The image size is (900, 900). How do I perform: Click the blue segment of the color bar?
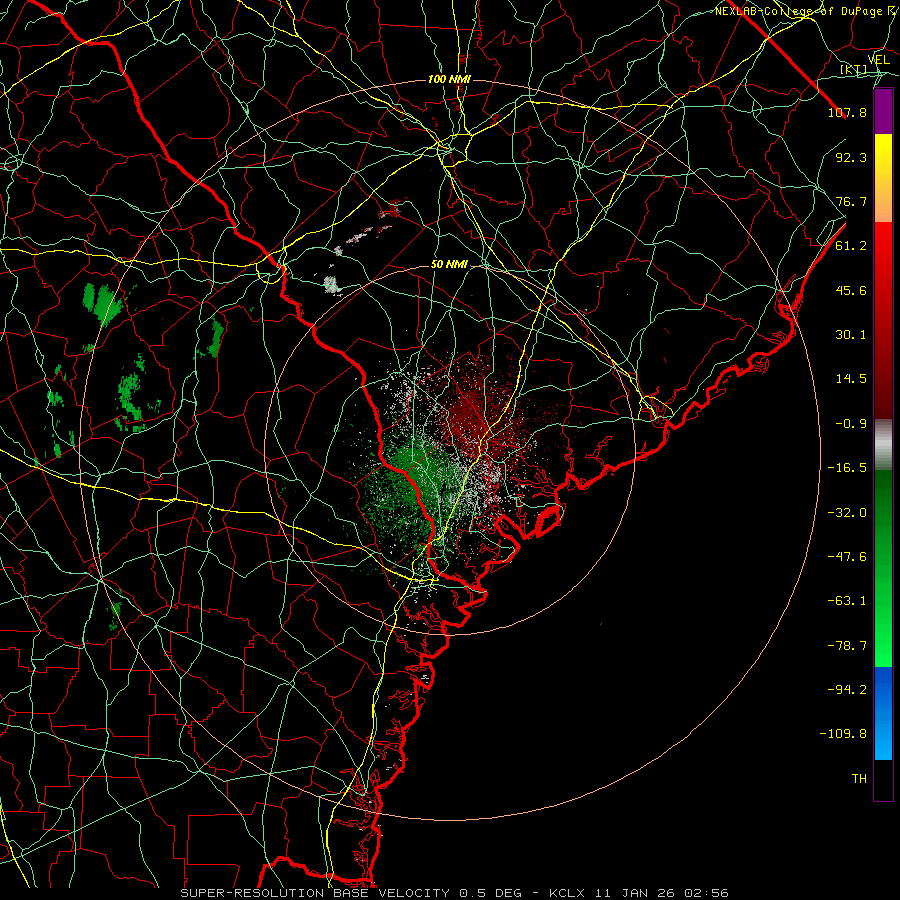point(883,713)
